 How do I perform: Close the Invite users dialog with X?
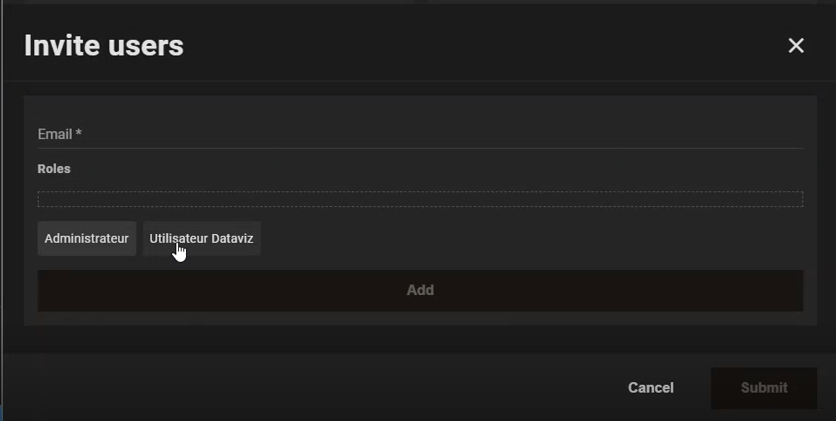pyautogui.click(x=795, y=45)
